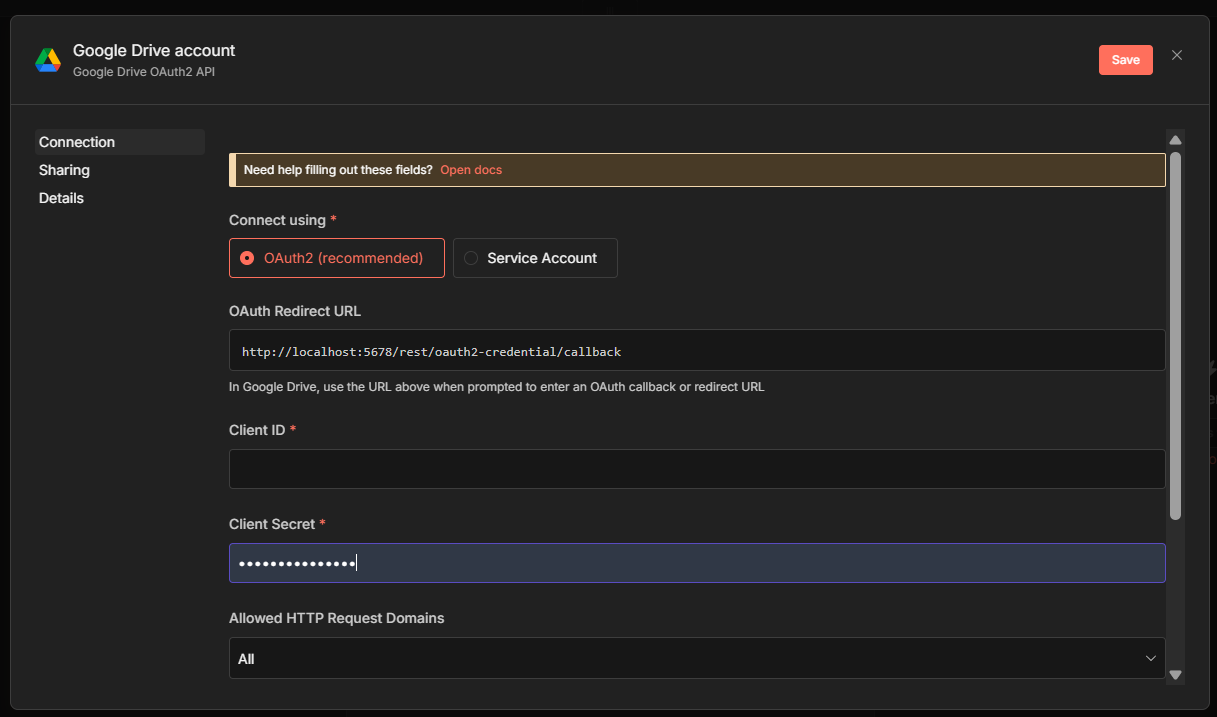Open the Sharing tab
Viewport: 1217px width, 717px height.
pyautogui.click(x=65, y=170)
